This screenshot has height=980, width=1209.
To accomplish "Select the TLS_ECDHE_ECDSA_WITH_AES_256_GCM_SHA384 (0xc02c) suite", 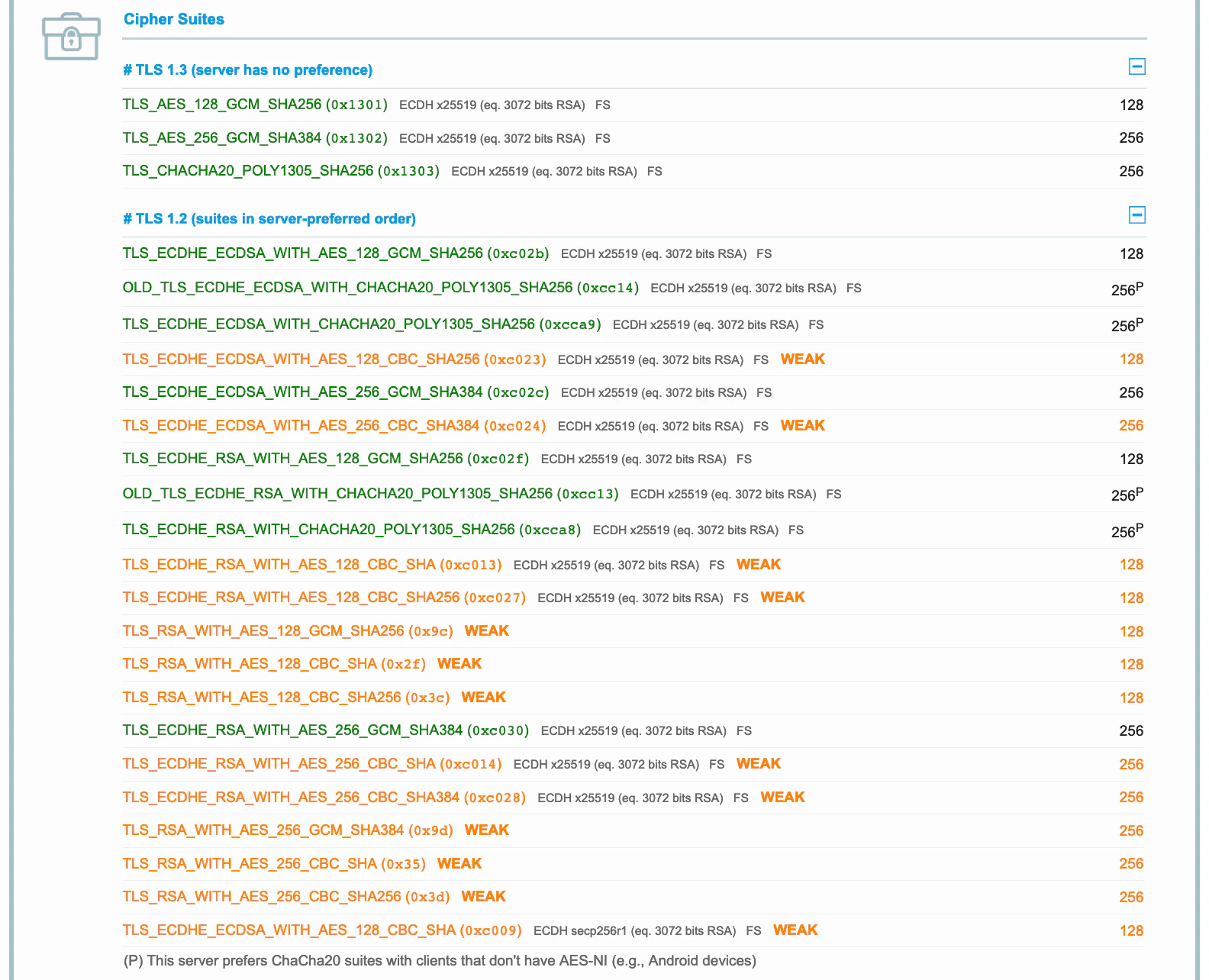I will 336,392.
